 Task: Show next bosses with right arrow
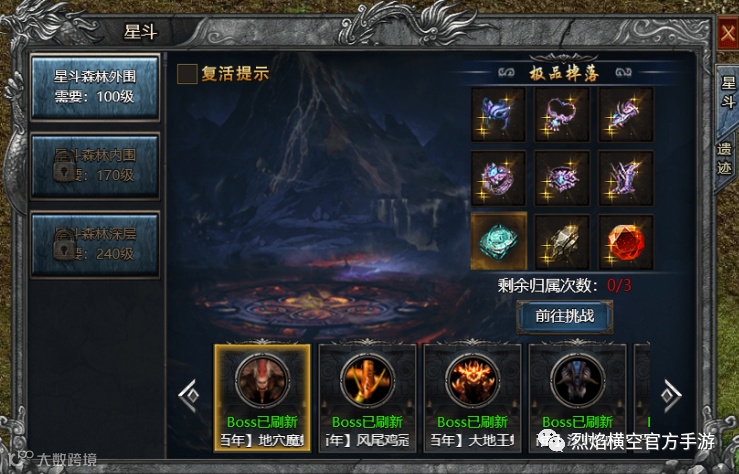click(x=671, y=395)
